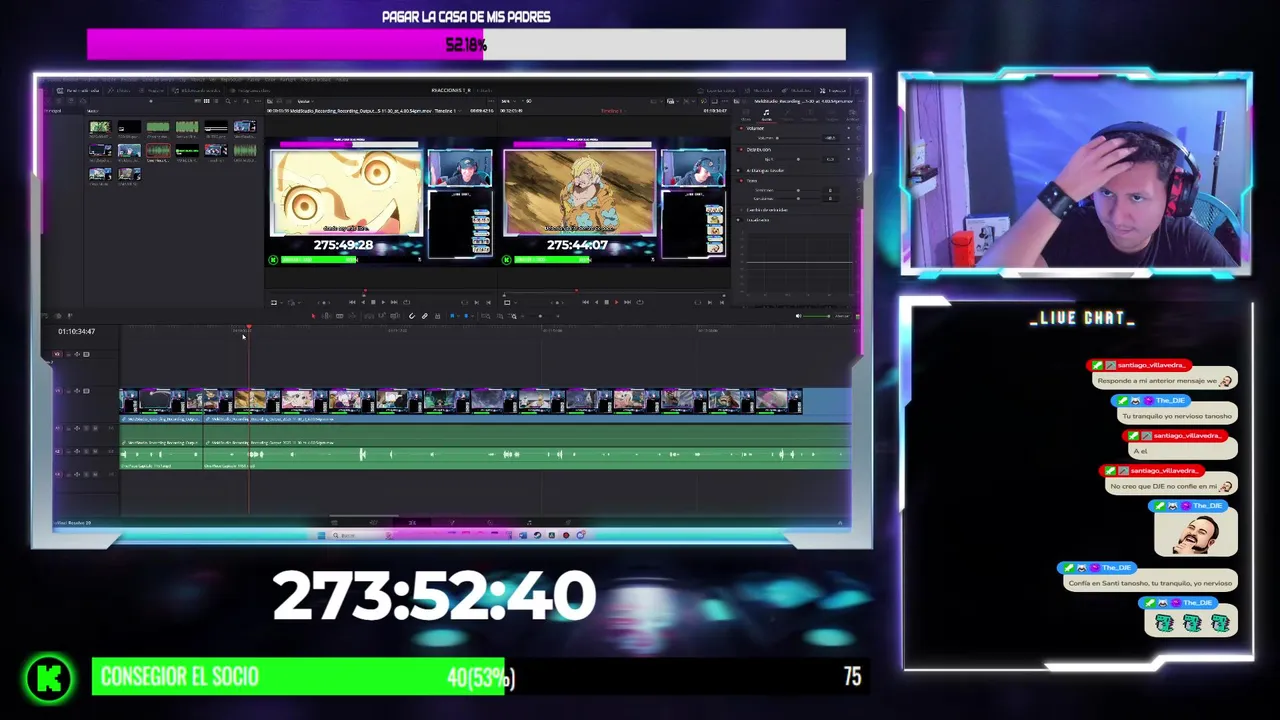Viewport: 1280px width, 720px height.
Task: Open the Deliver rocket page icon
Action: [x=568, y=523]
